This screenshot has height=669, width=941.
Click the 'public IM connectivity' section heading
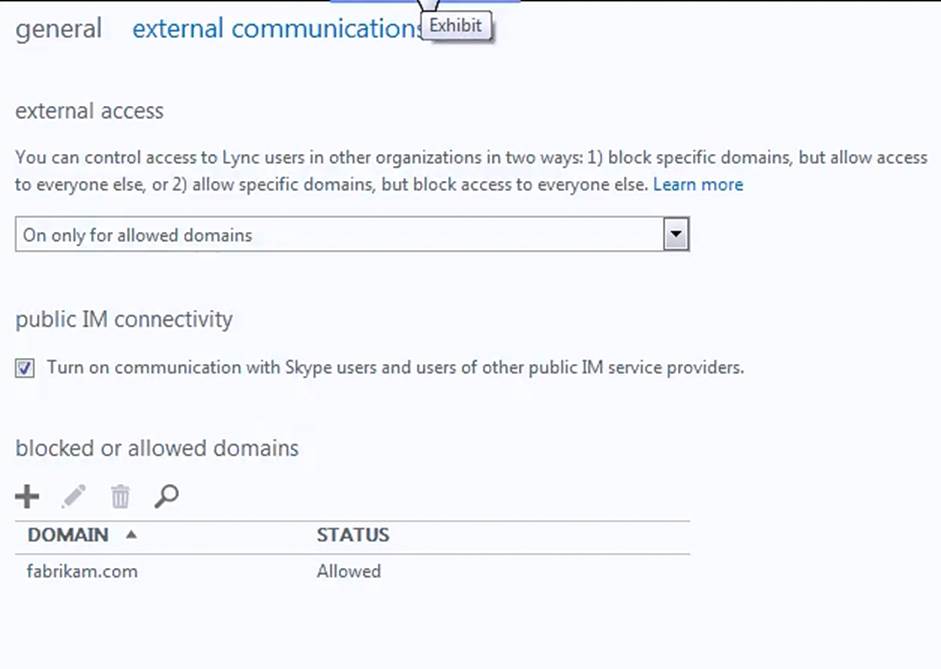point(124,320)
